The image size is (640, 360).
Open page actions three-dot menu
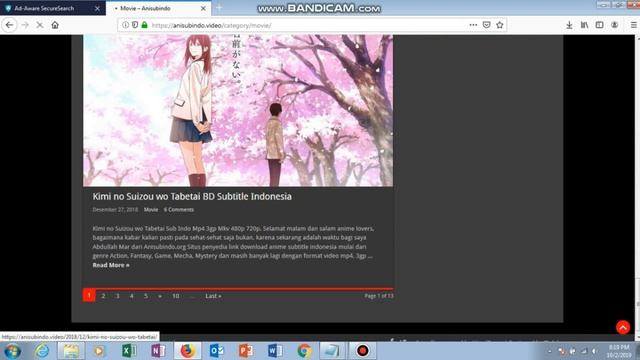pyautogui.click(x=473, y=25)
